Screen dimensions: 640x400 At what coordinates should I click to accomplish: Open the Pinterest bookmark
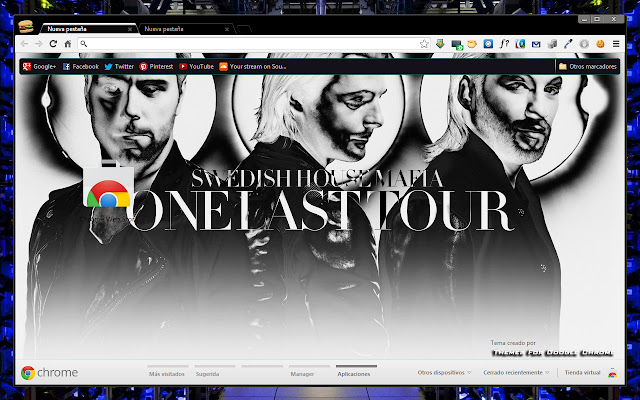coord(156,67)
